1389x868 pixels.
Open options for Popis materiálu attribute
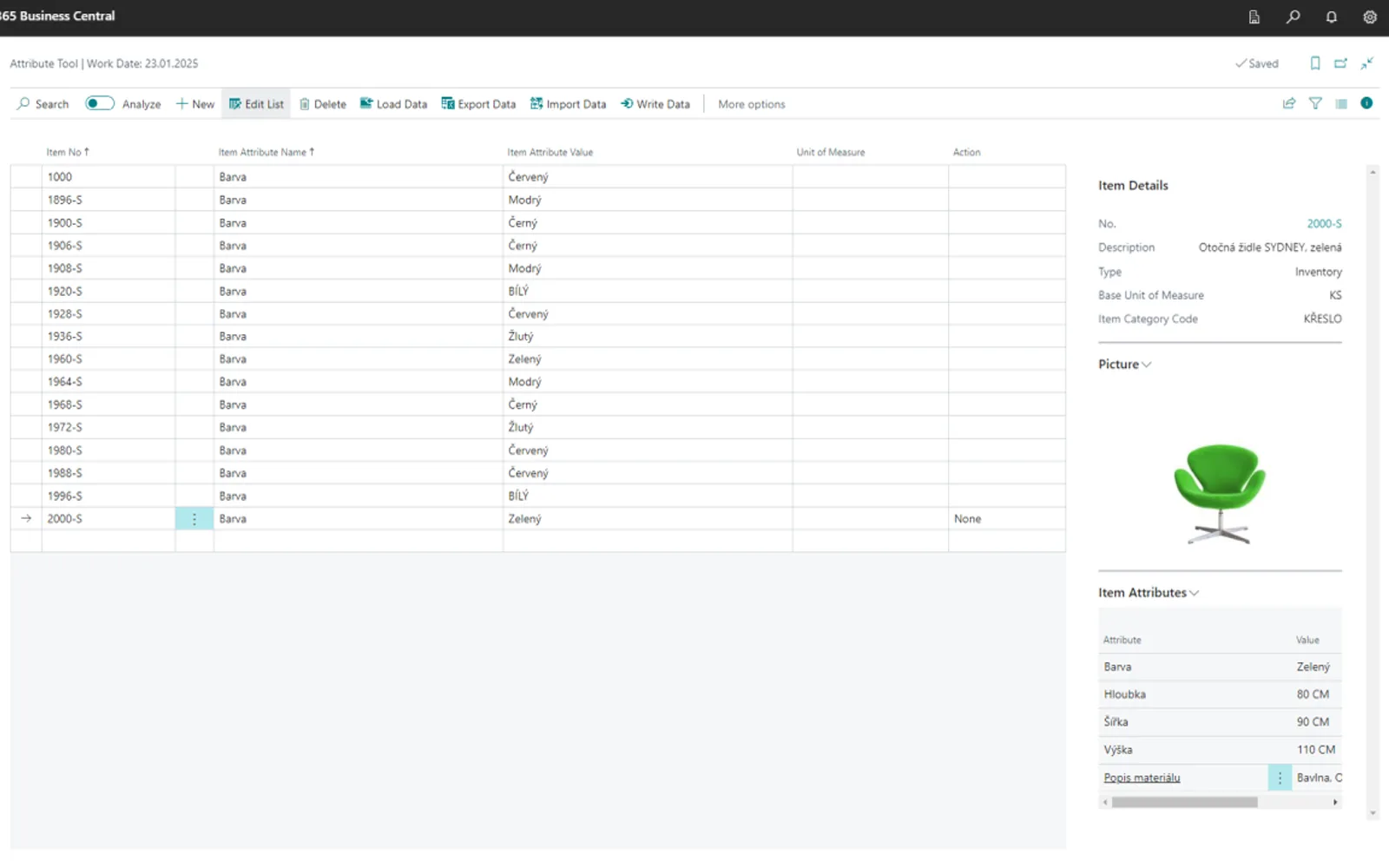pyautogui.click(x=1280, y=778)
